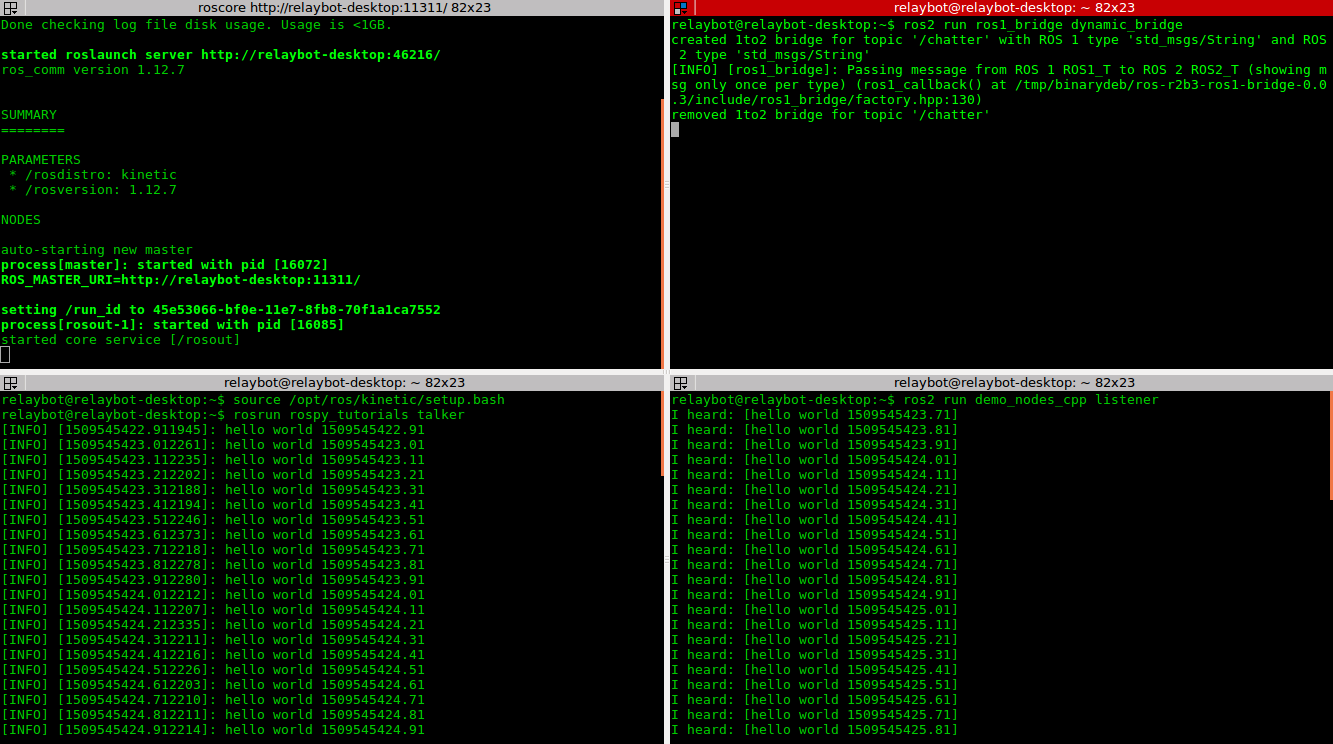The width and height of the screenshot is (1333, 744).
Task: Click talker line 'hello world 1509545422.91'
Action: (x=213, y=430)
